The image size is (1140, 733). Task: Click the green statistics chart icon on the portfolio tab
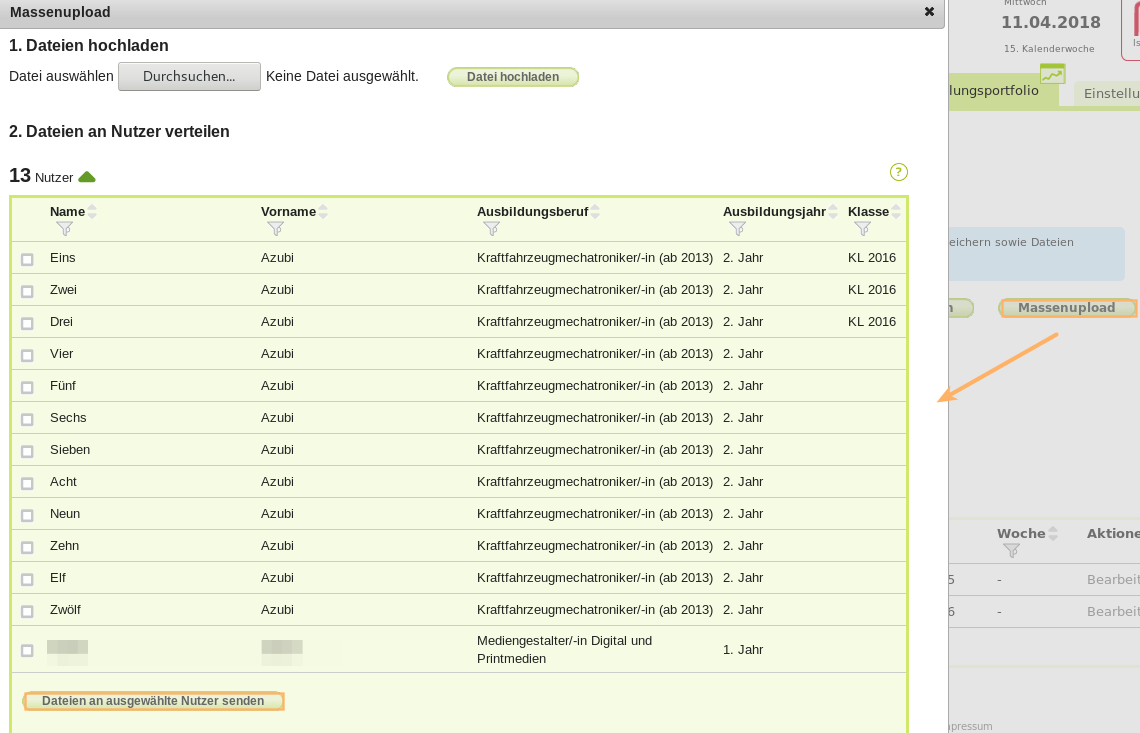click(1053, 73)
